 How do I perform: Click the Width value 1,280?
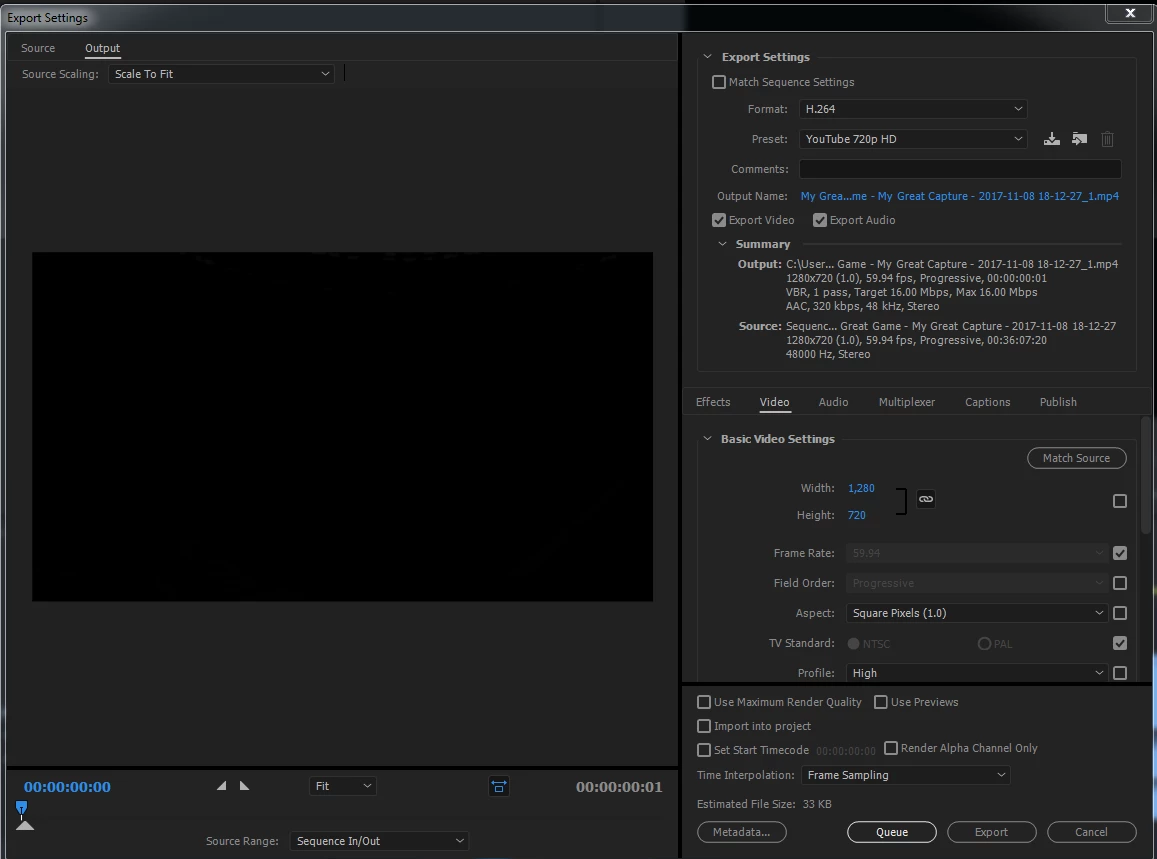861,489
